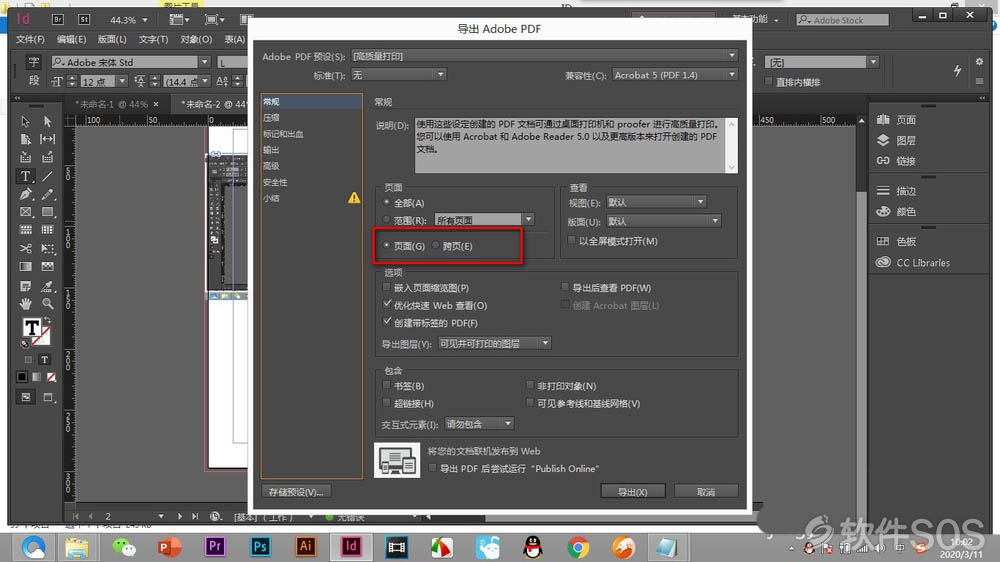
Task: Enable open in full screen mode checkbox
Action: click(571, 240)
